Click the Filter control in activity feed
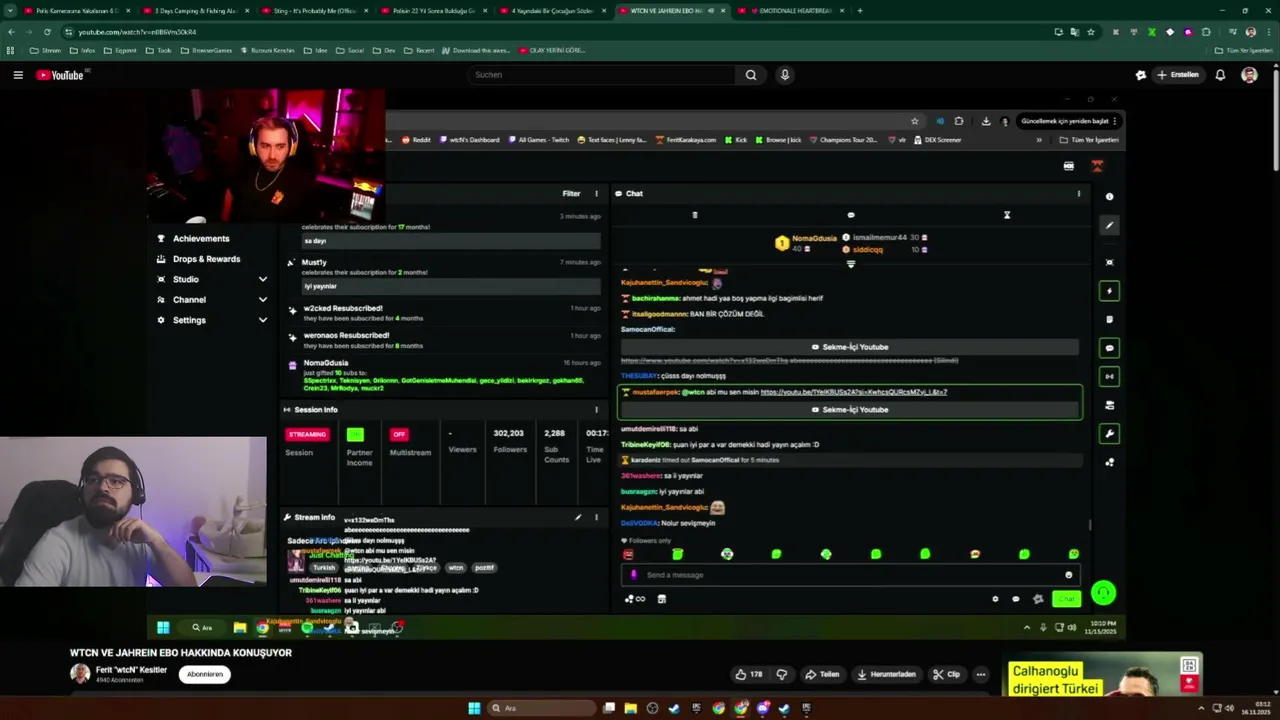 (571, 194)
